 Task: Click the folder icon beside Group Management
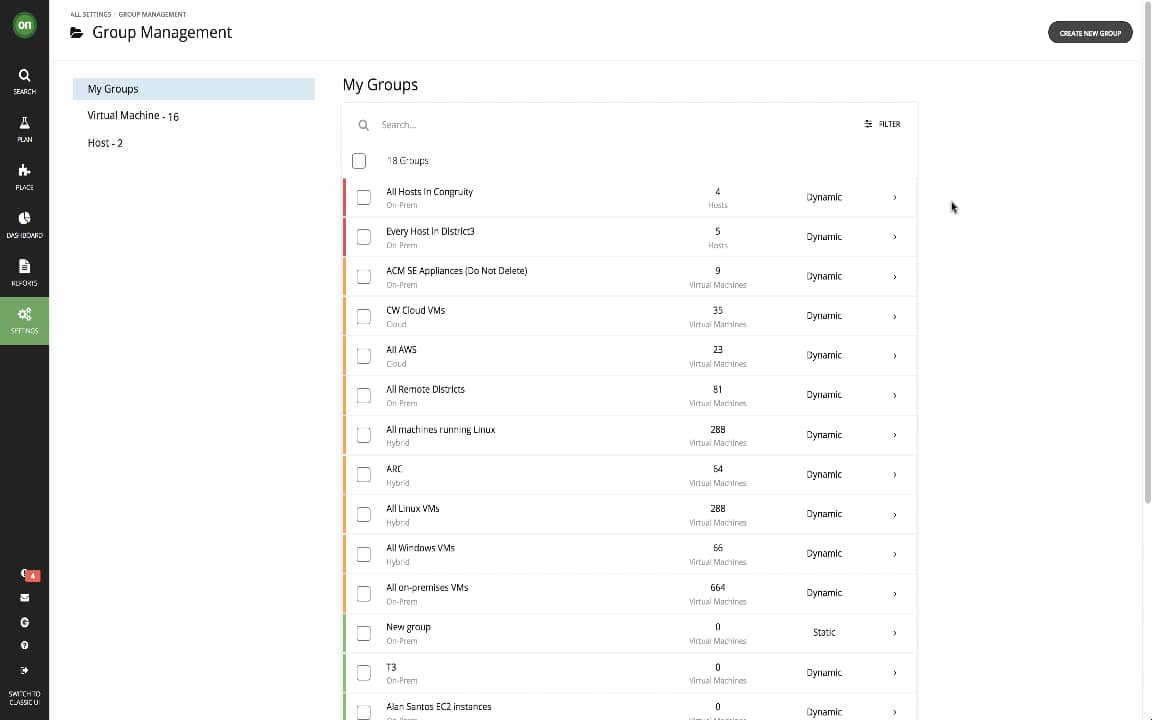tap(76, 32)
